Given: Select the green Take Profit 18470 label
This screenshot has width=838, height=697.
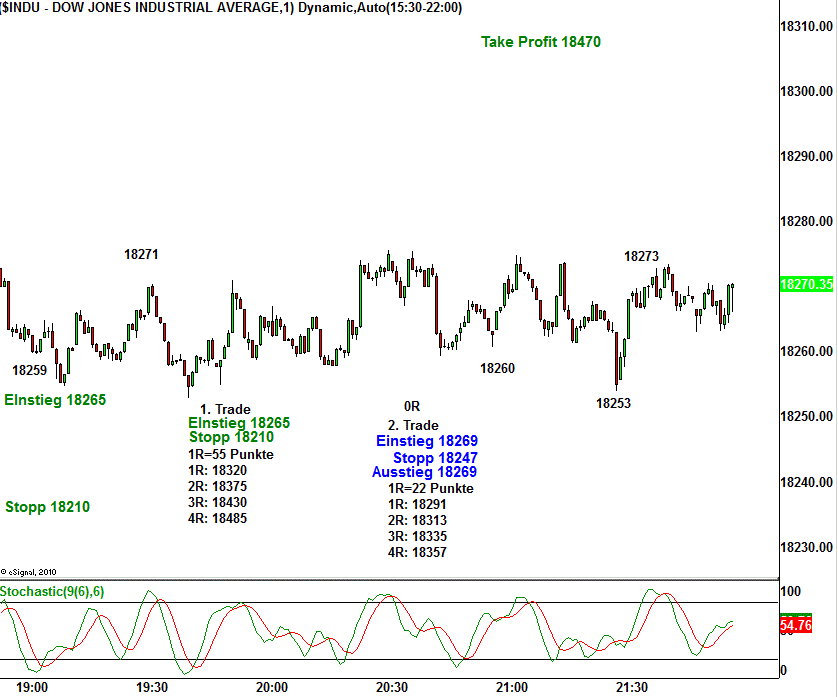Looking at the screenshot, I should [541, 42].
